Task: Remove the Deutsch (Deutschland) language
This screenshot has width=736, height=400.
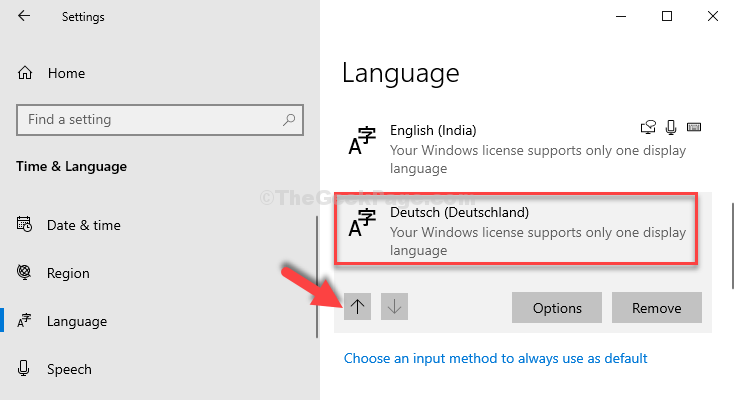Action: (657, 308)
